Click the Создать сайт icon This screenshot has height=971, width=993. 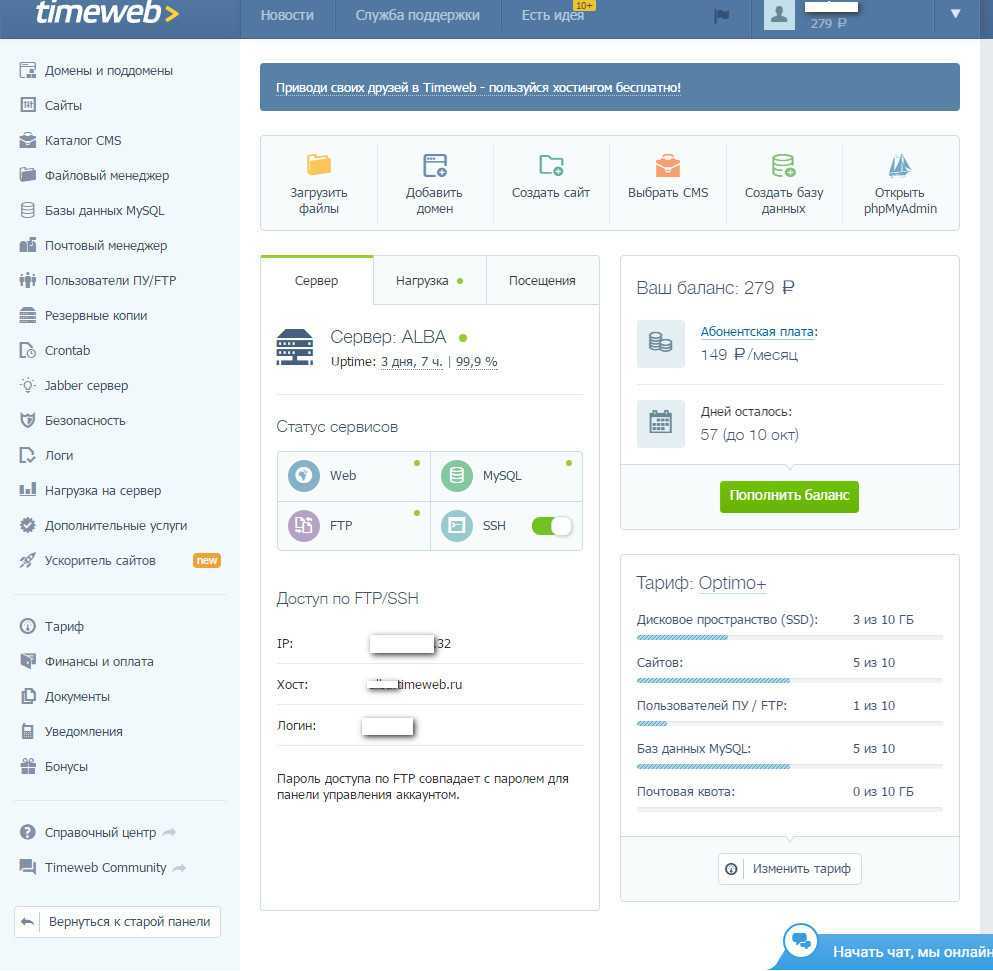[x=551, y=165]
